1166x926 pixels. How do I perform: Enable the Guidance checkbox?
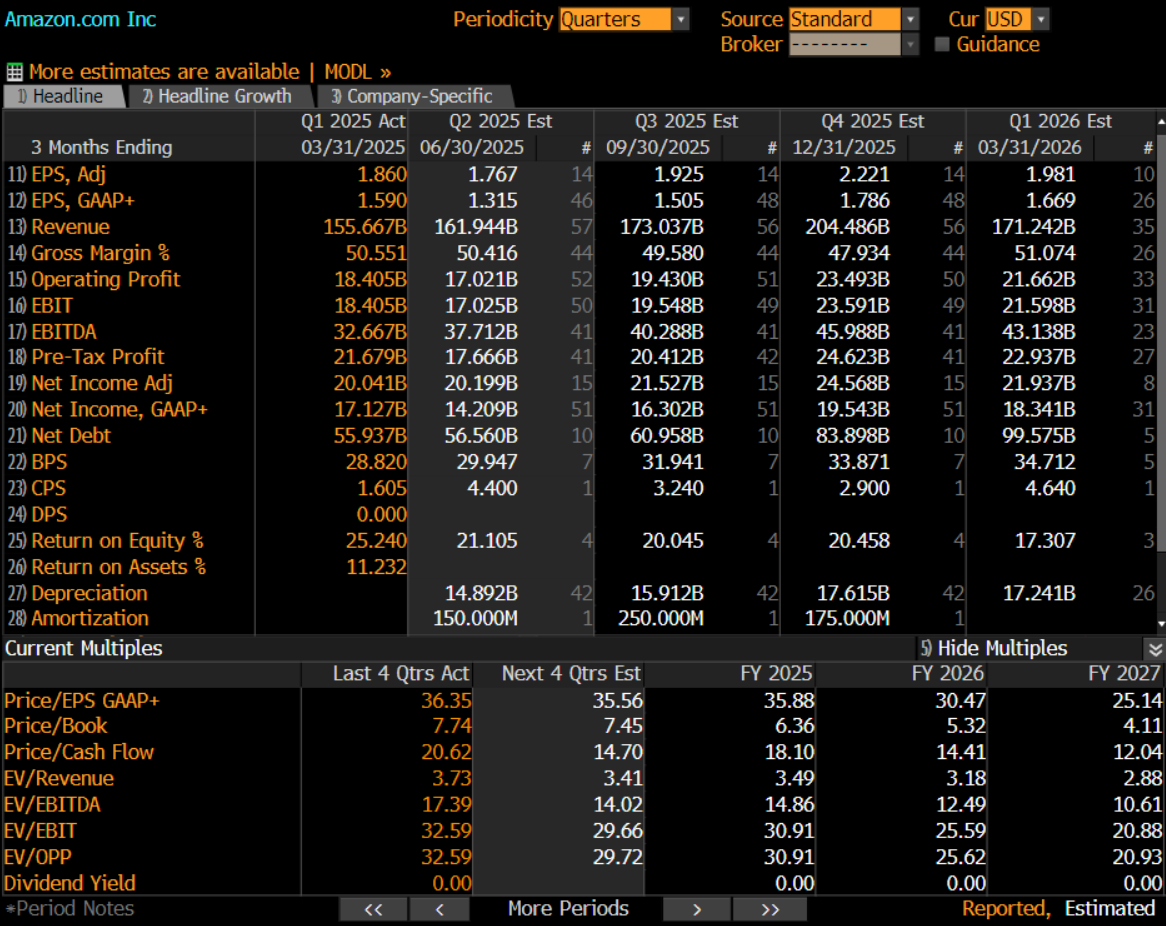pos(942,44)
